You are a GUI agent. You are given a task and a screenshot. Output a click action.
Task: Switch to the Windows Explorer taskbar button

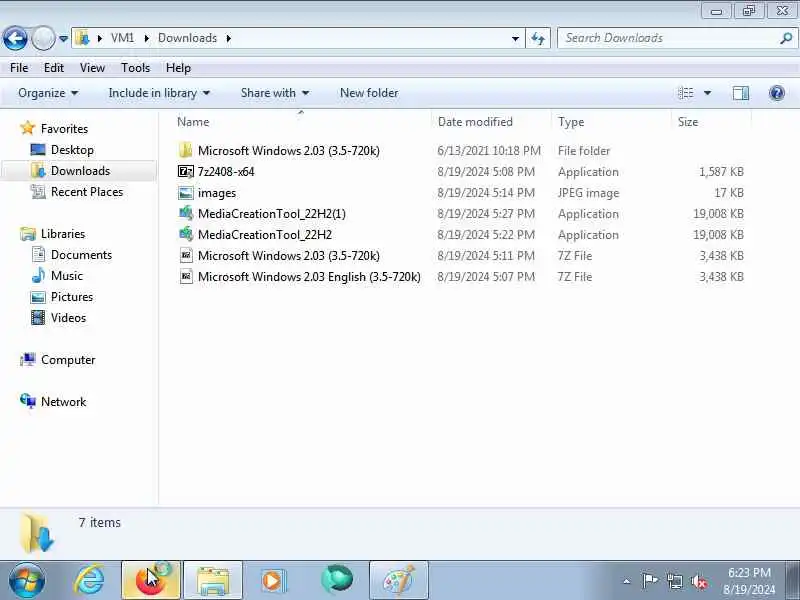pyautogui.click(x=213, y=580)
